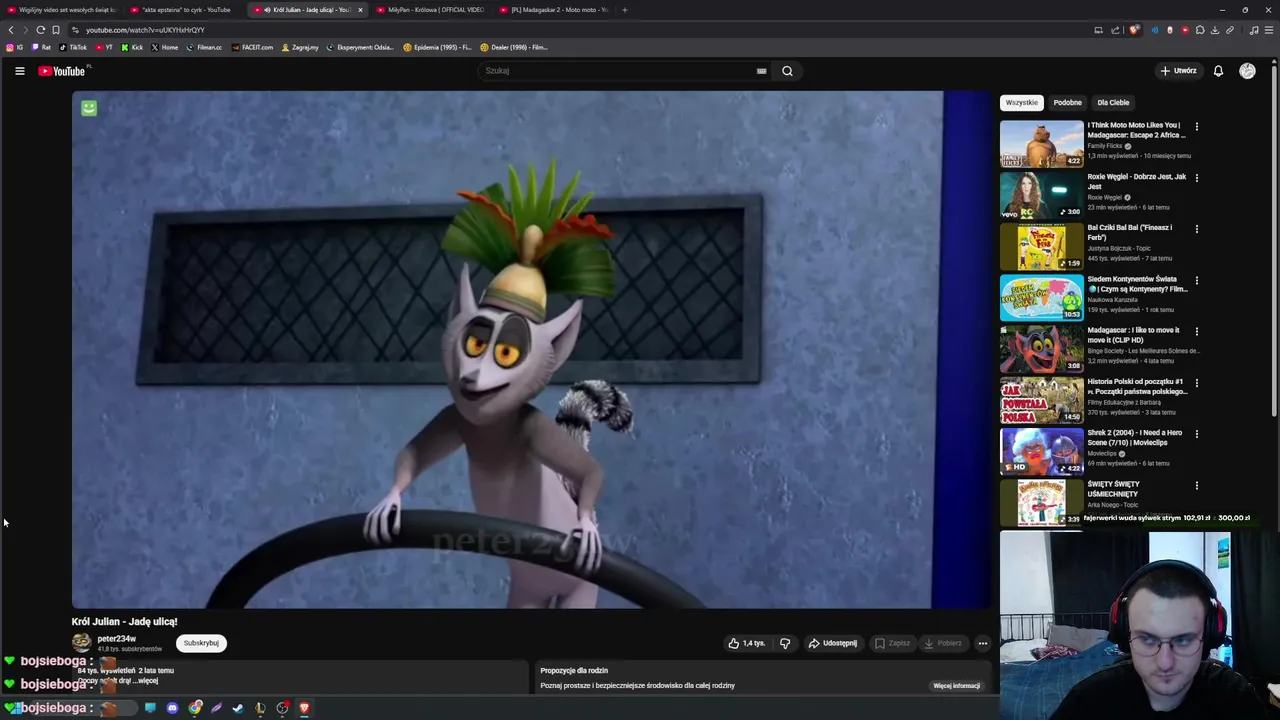
Task: Bookmark this page from the toolbar
Action: coord(56,30)
